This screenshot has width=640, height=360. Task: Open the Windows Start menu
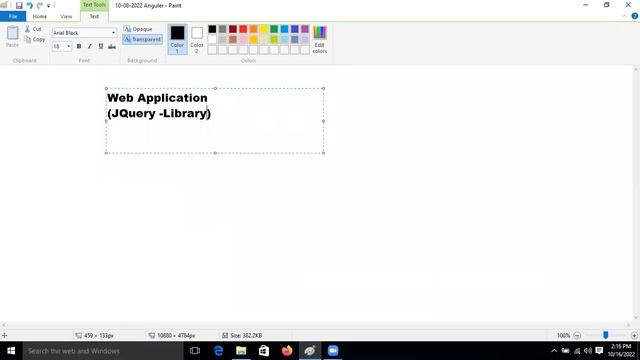[11, 351]
